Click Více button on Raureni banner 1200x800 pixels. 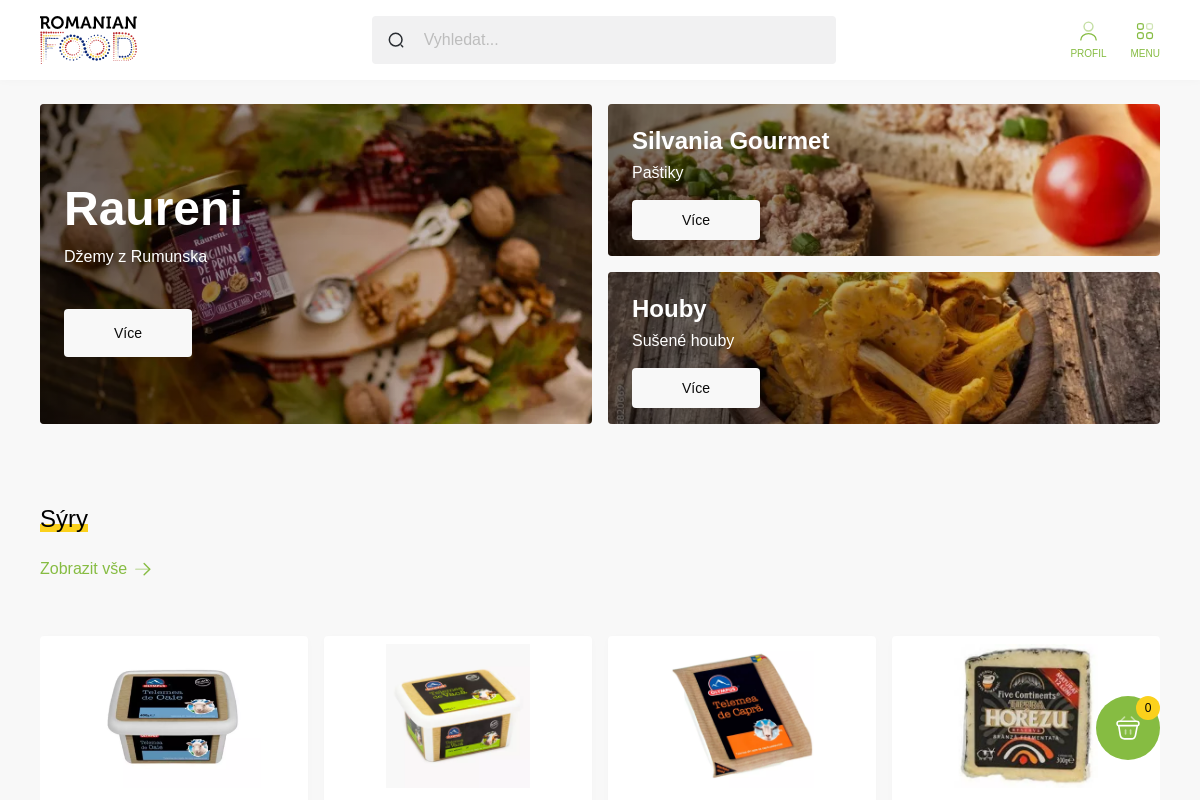(x=128, y=333)
